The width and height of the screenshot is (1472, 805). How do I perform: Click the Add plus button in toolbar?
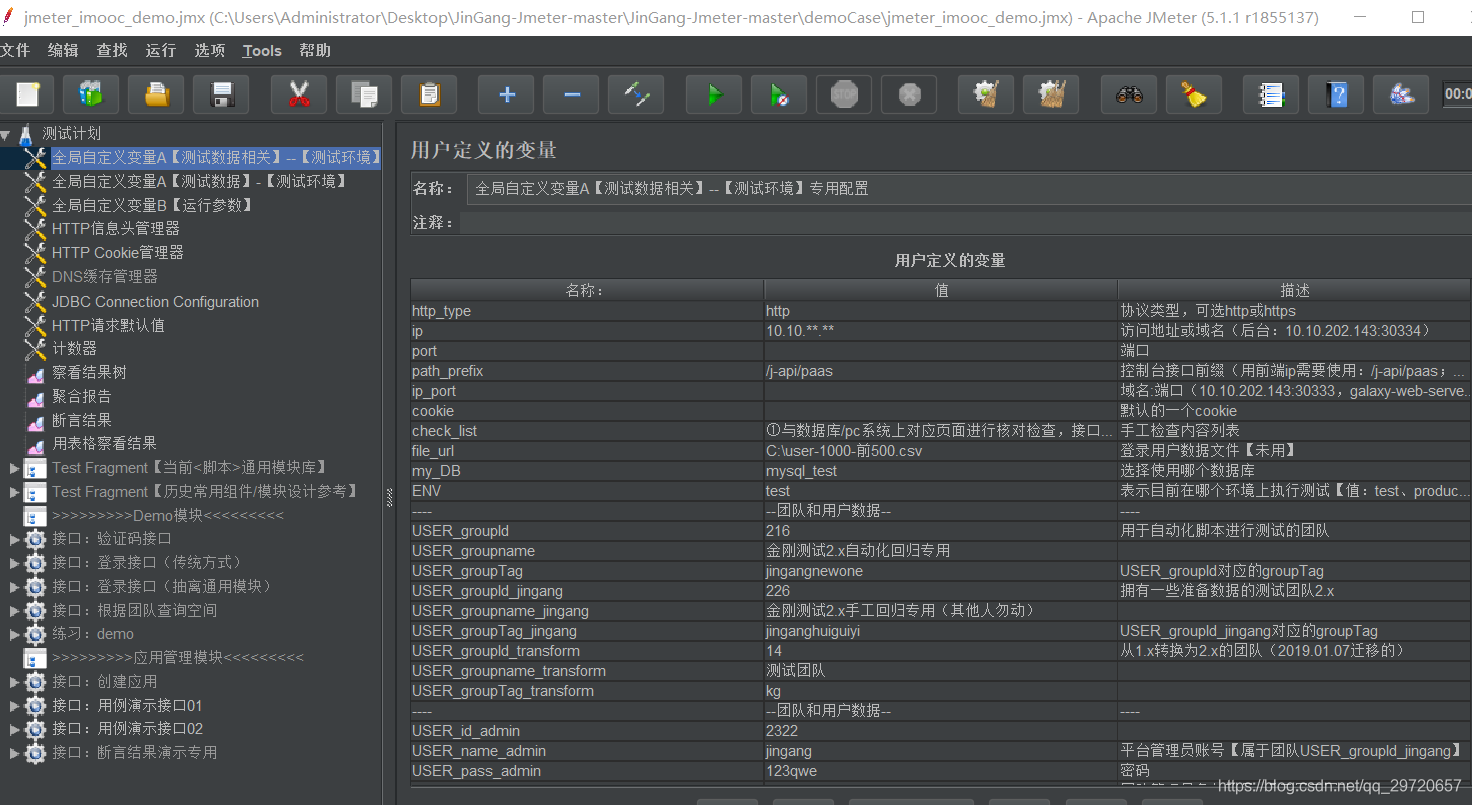pyautogui.click(x=505, y=94)
